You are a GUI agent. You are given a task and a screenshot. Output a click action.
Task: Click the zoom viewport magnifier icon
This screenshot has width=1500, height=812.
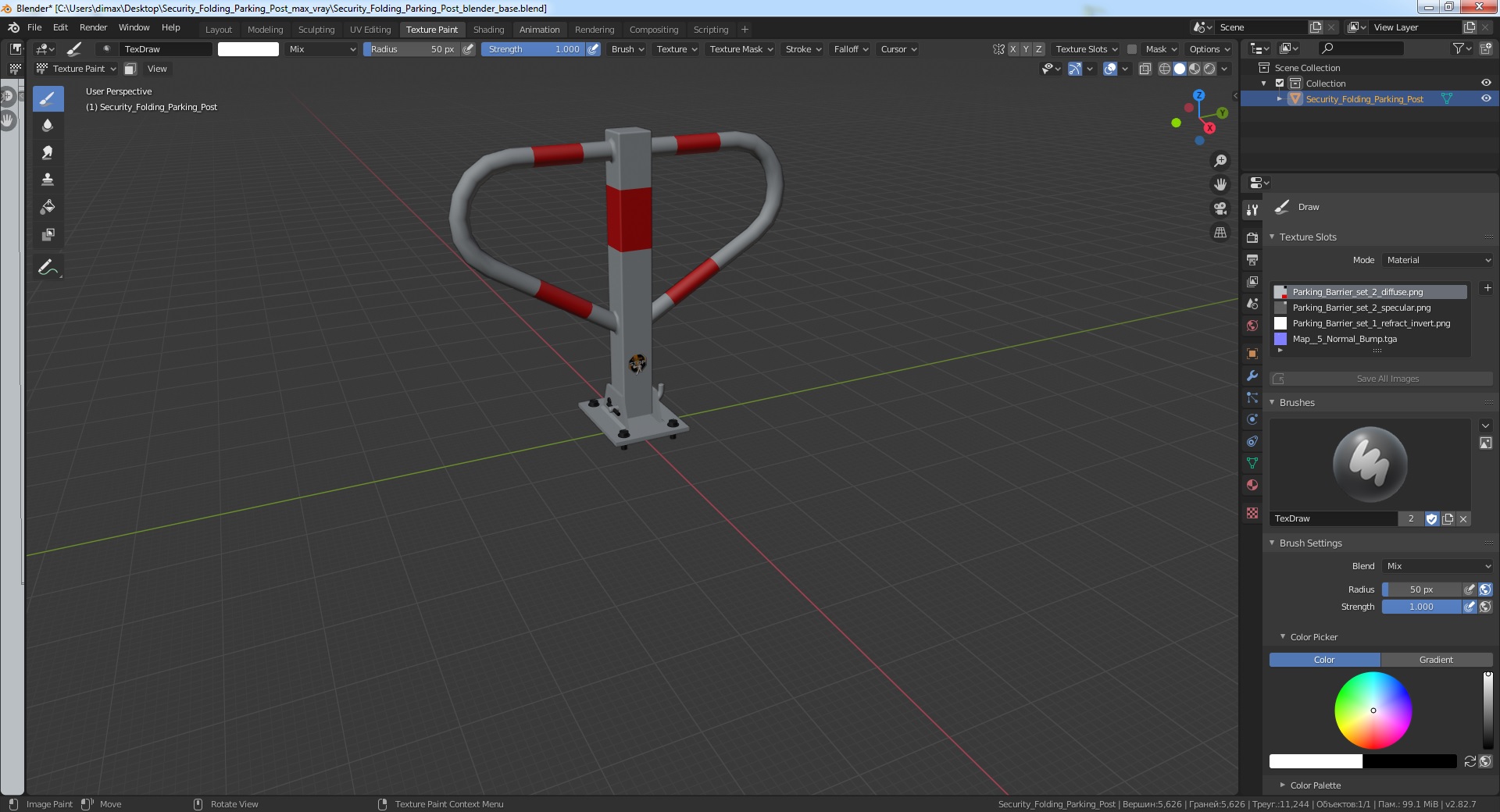(x=1220, y=161)
